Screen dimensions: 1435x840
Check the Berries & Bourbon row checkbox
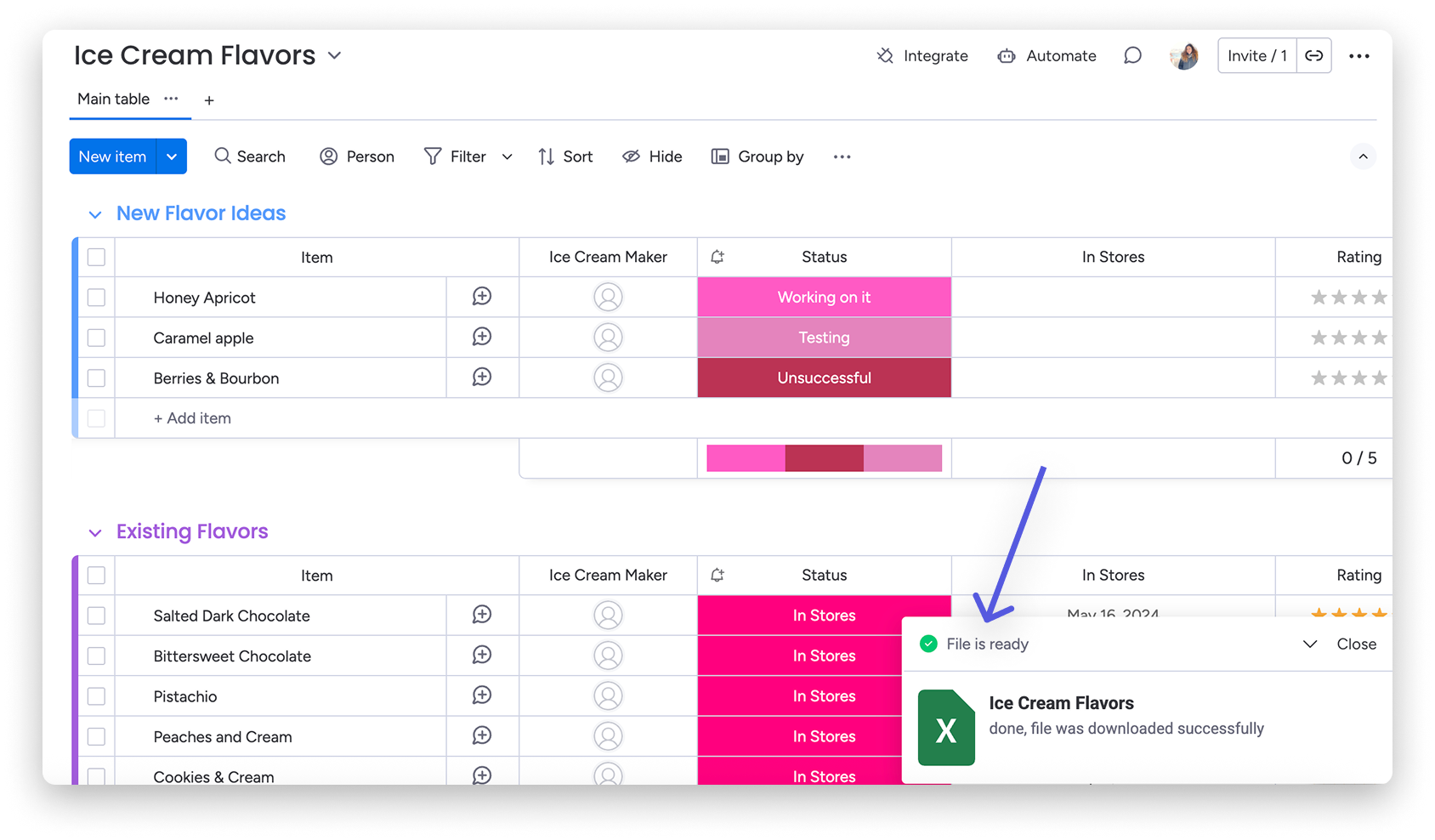pos(96,378)
